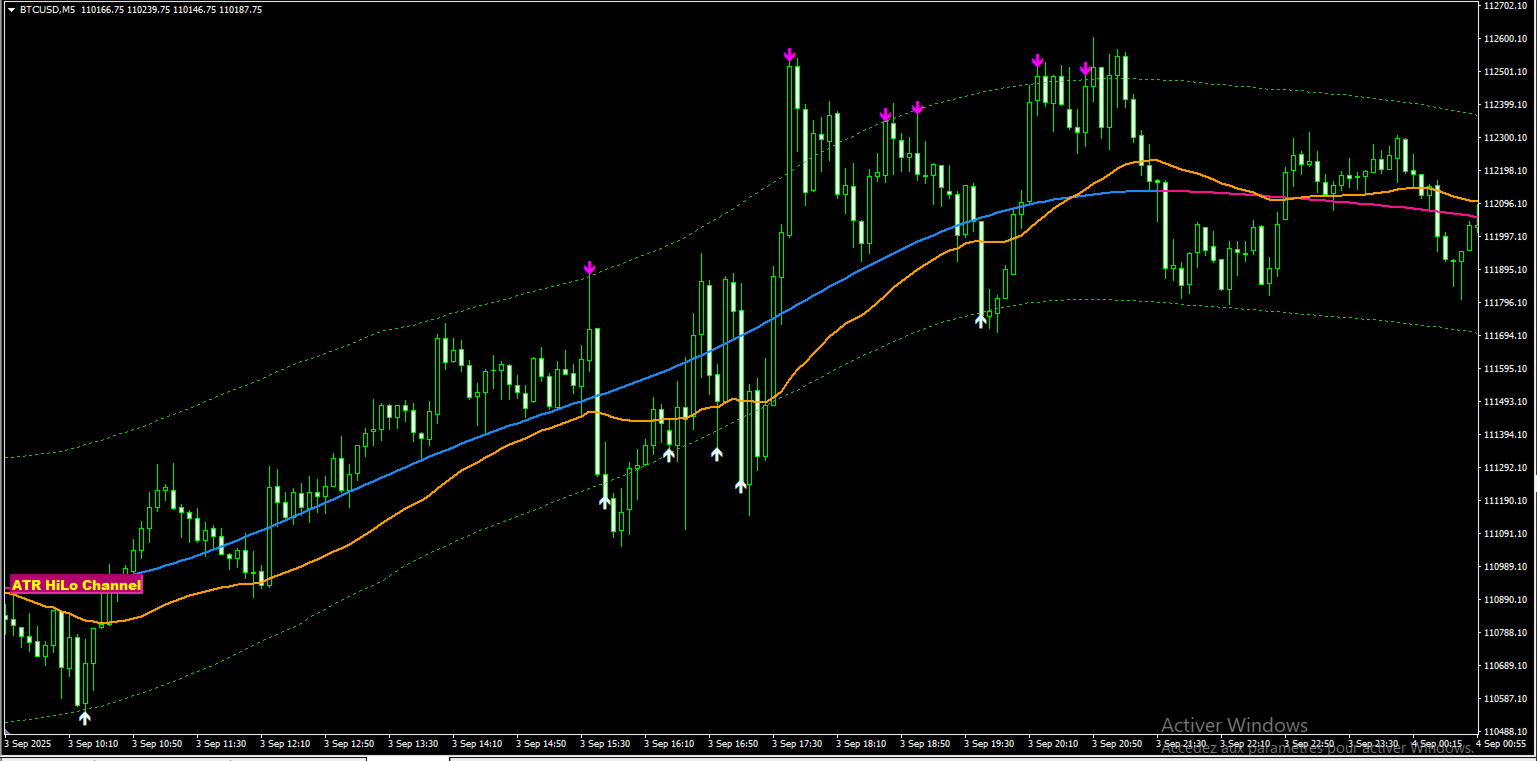Click the 3 Sep 22:50 time label
1537x761 pixels.
click(x=1309, y=744)
